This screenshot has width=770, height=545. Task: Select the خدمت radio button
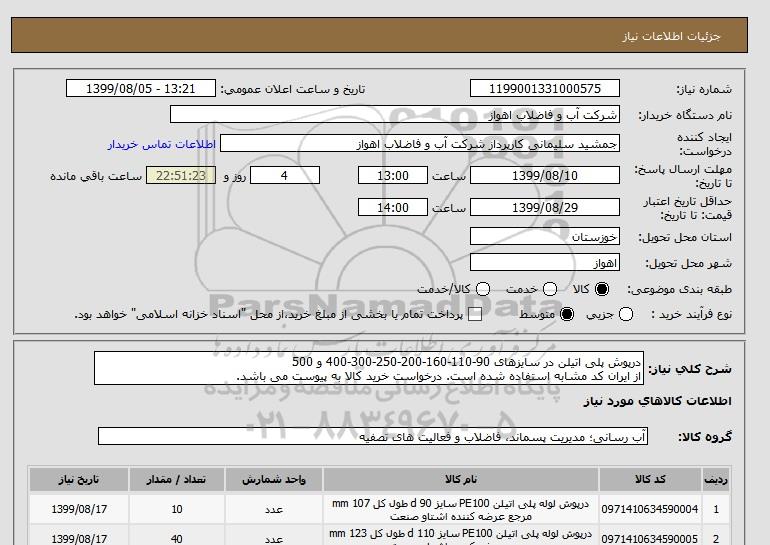point(550,289)
